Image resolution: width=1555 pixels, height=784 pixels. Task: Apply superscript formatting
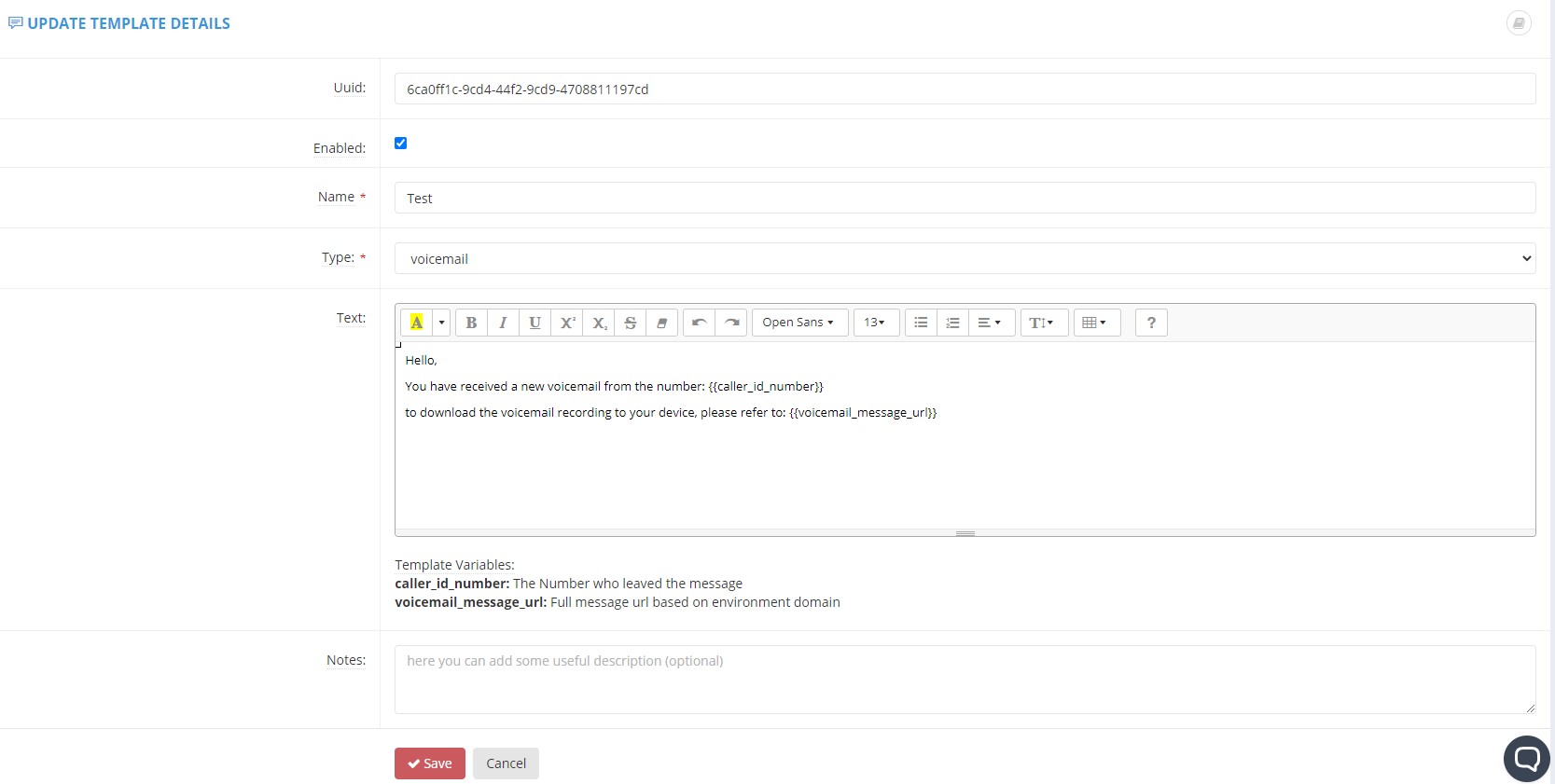click(x=567, y=323)
